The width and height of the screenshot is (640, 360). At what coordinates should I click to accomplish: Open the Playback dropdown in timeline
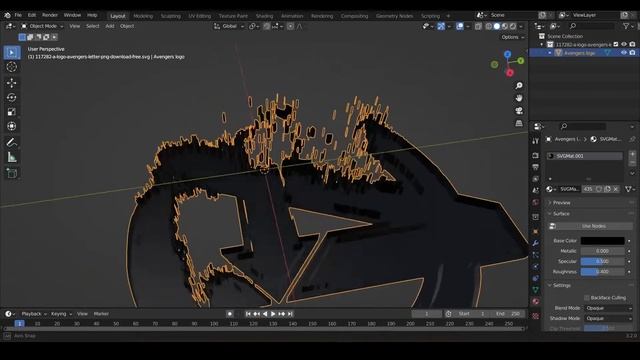click(x=34, y=314)
